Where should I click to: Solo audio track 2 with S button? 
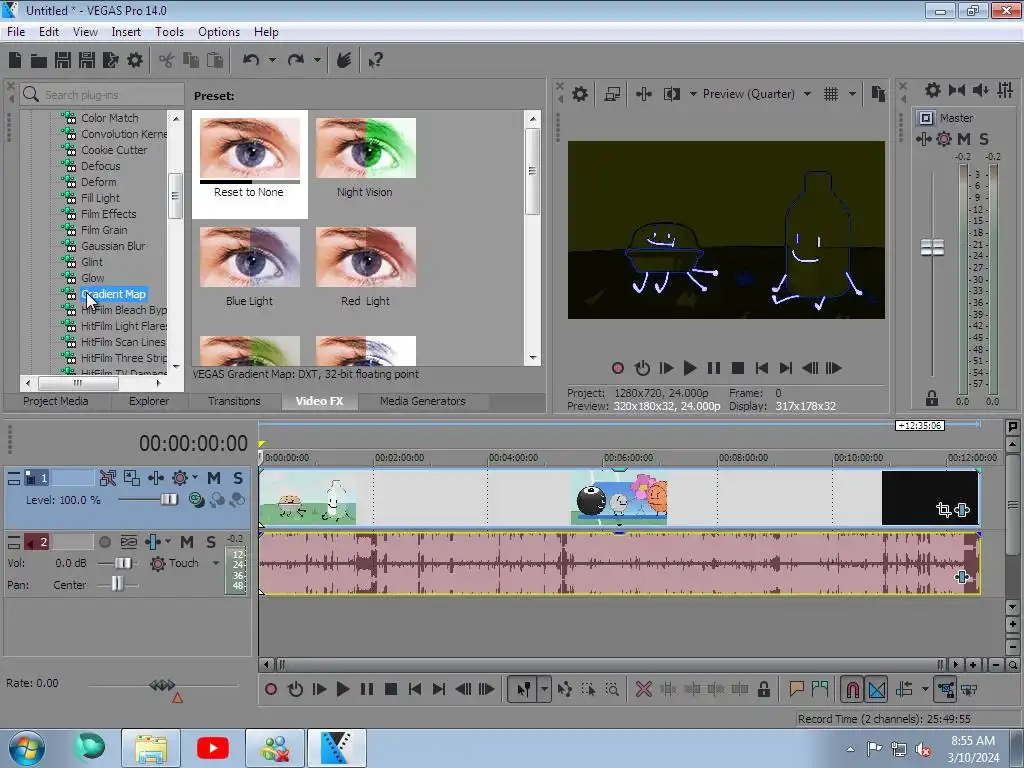click(x=211, y=542)
